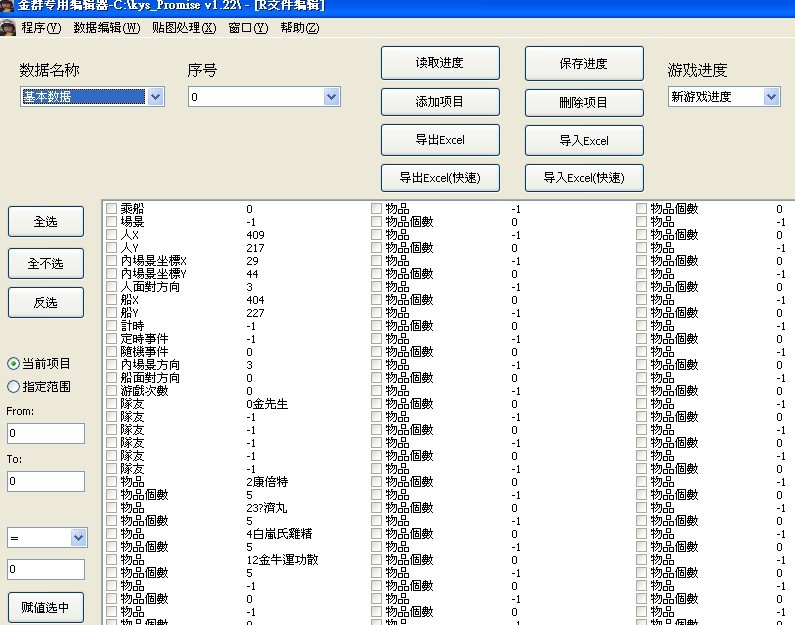The height and width of the screenshot is (625, 795).
Task: Click the value 12金牛運功散
Action: coord(282,560)
